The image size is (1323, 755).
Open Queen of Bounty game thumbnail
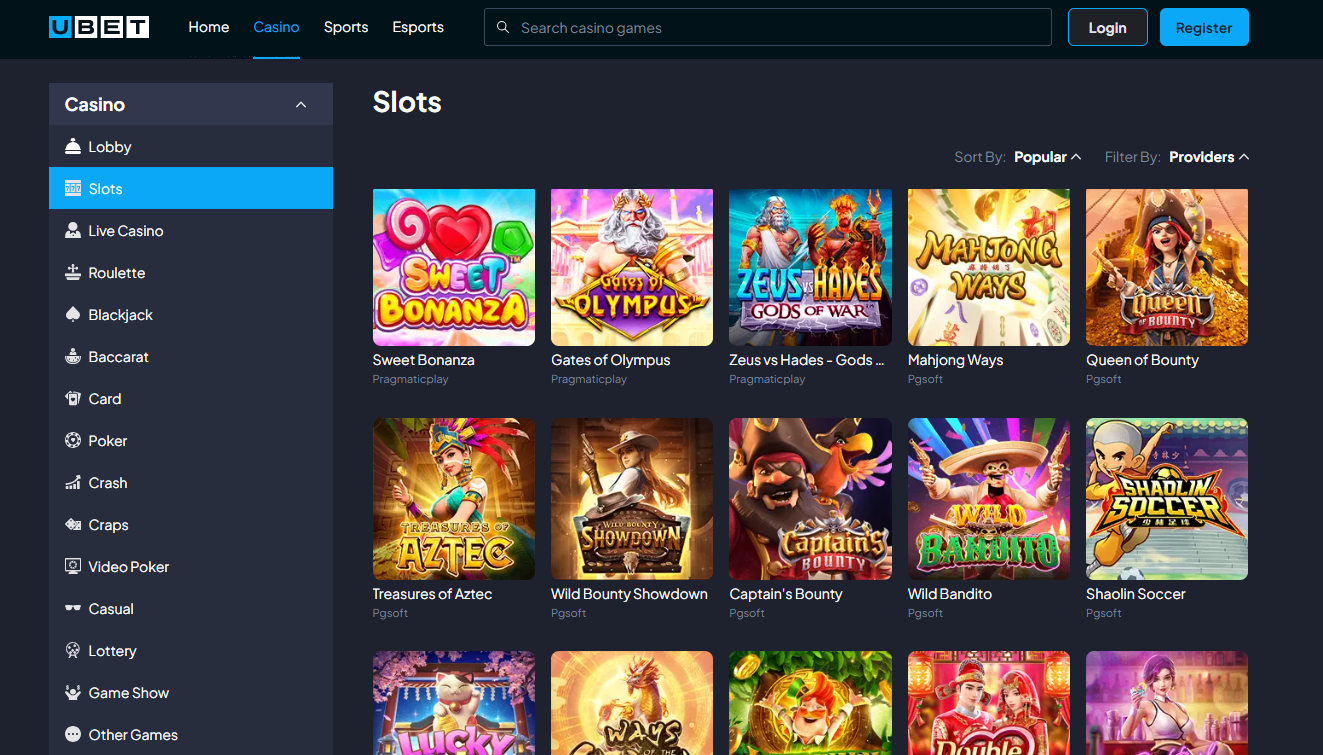click(1167, 267)
